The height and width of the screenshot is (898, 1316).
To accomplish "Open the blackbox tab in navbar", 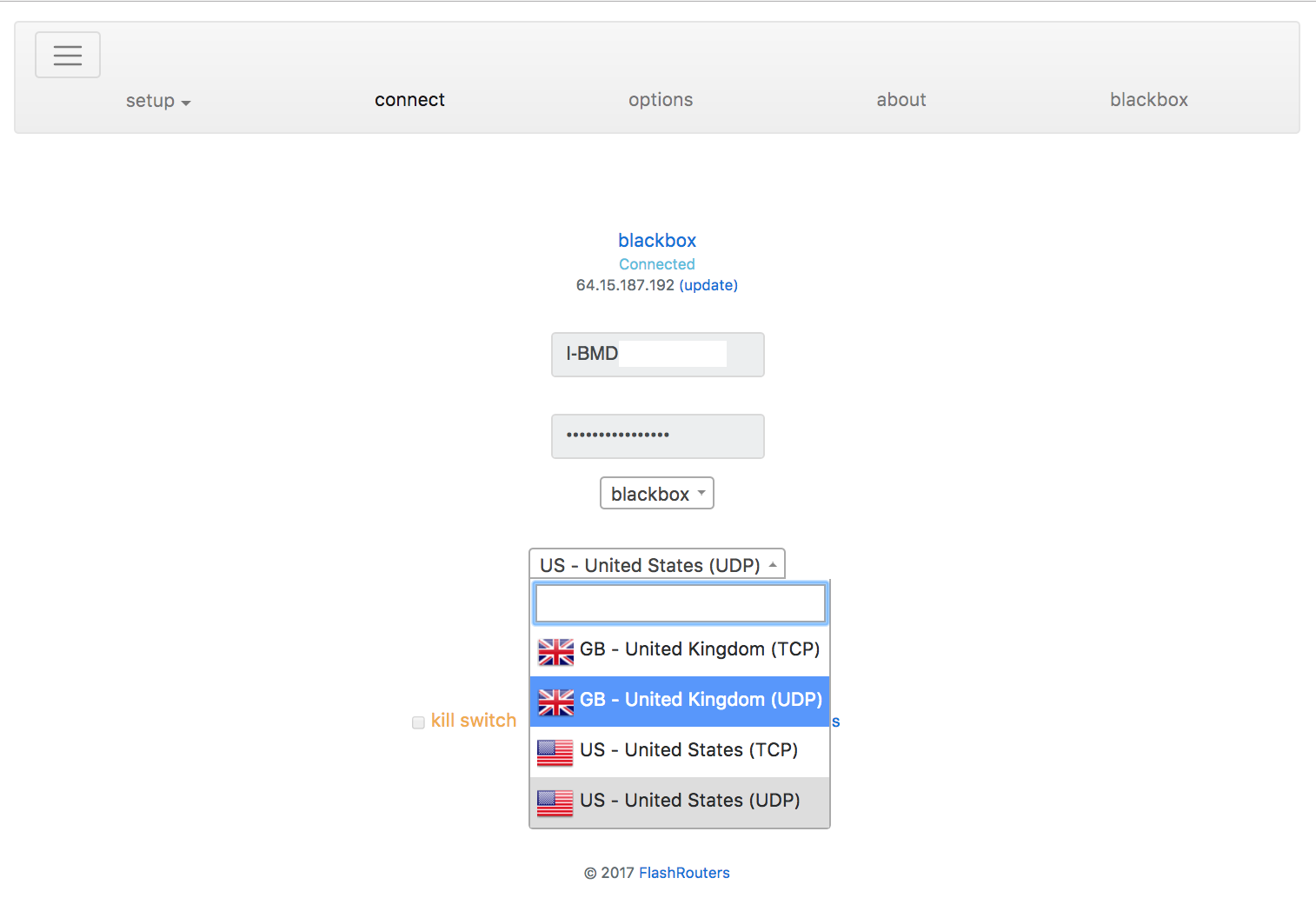I will click(x=1148, y=100).
